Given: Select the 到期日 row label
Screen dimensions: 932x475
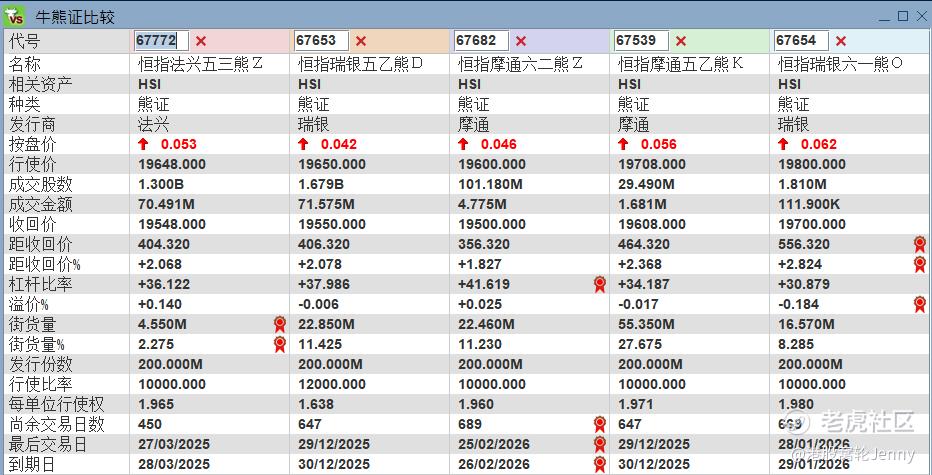Looking at the screenshot, I should coord(33,464).
